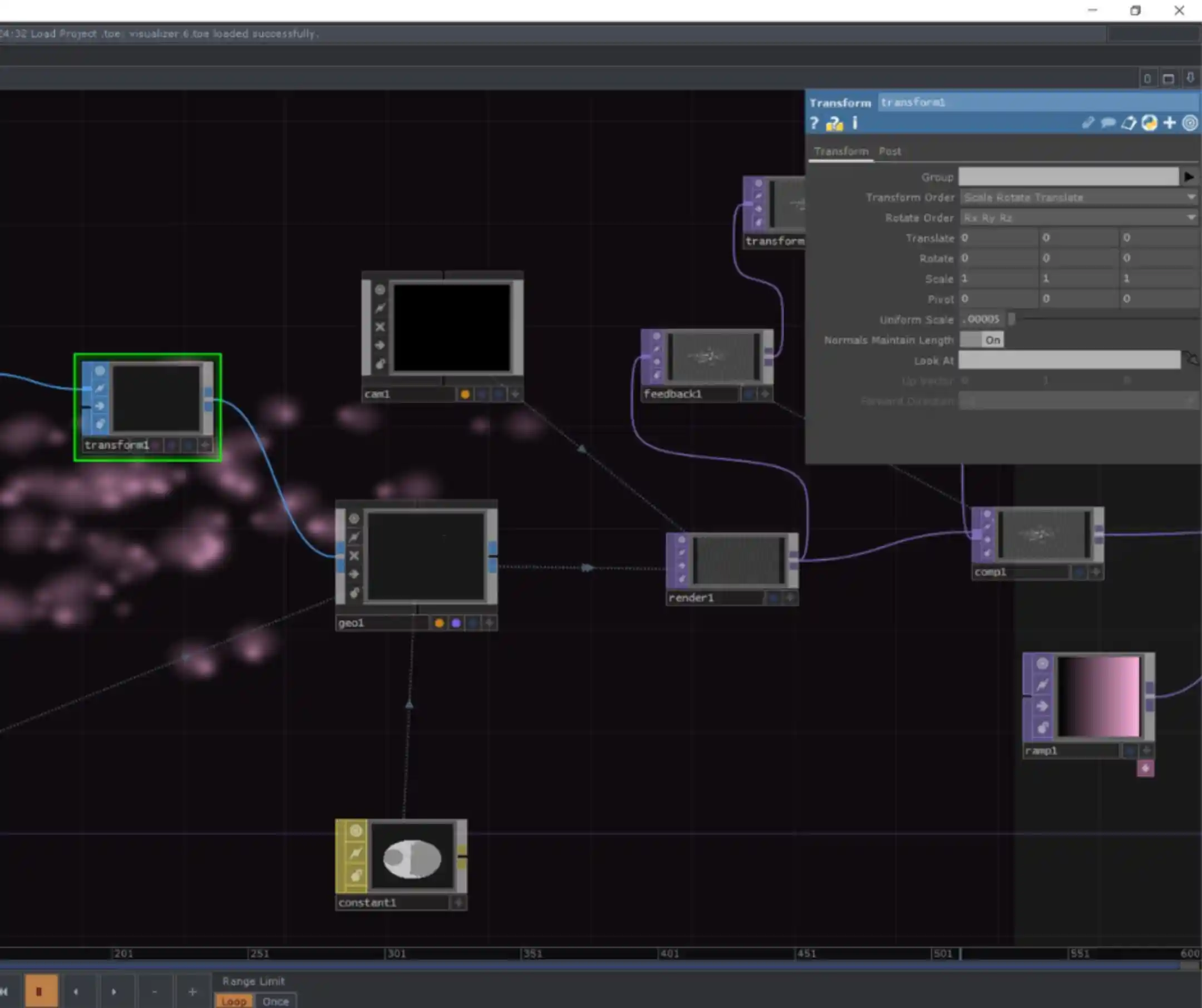Pause playback with the orange pause button

[40, 991]
